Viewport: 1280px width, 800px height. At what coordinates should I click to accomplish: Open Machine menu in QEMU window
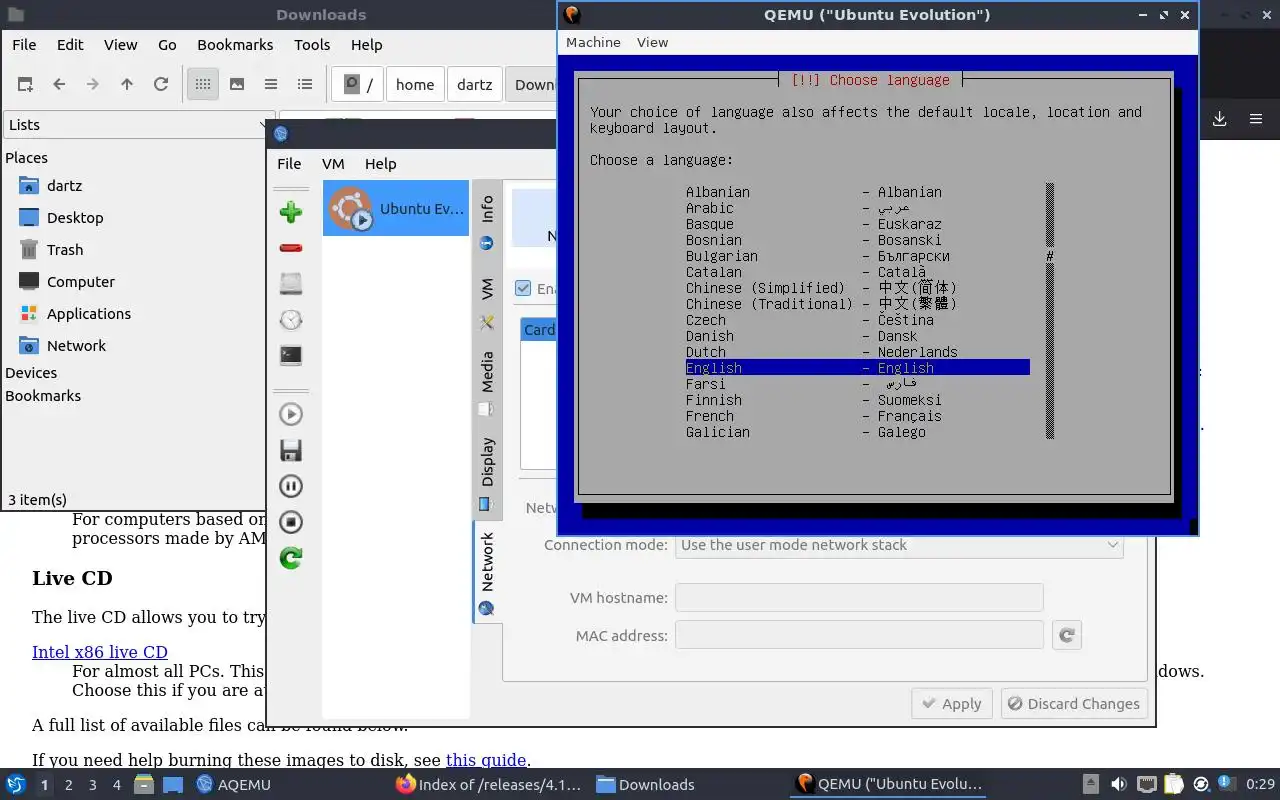click(593, 42)
